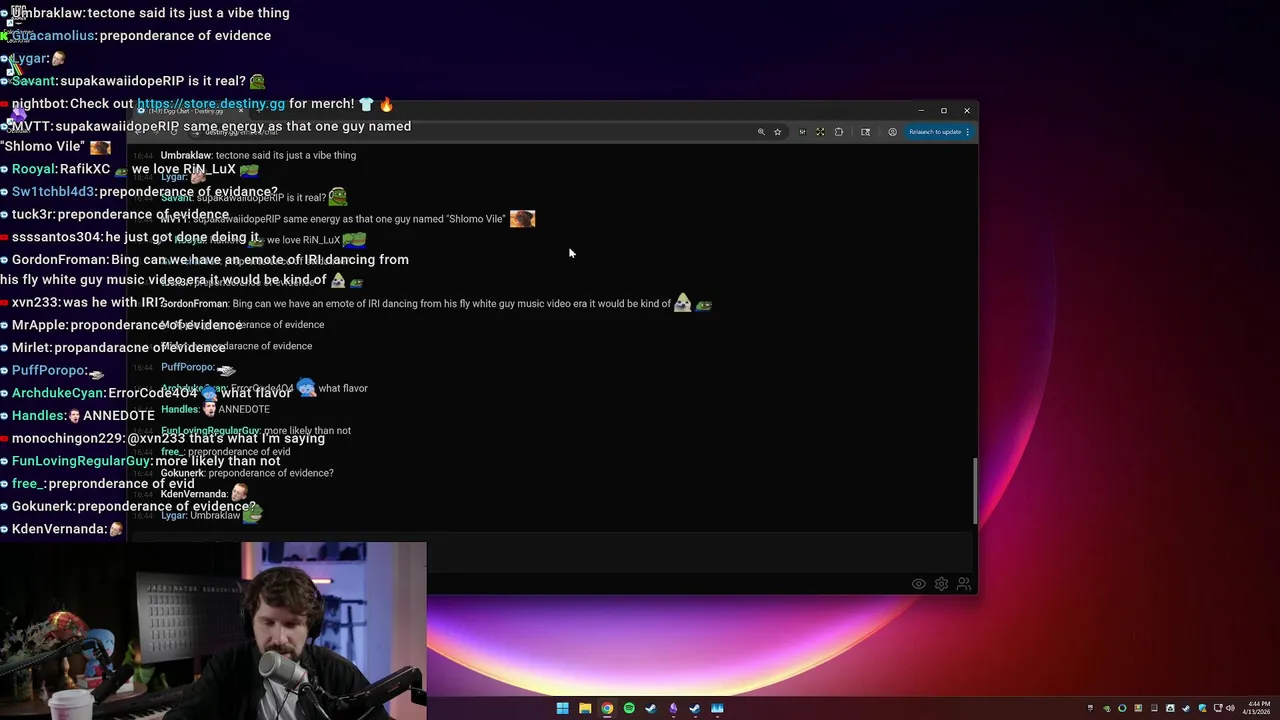Click the flag emote after "we love RiN_LuX"
This screenshot has width=1280, height=720.
(354, 240)
